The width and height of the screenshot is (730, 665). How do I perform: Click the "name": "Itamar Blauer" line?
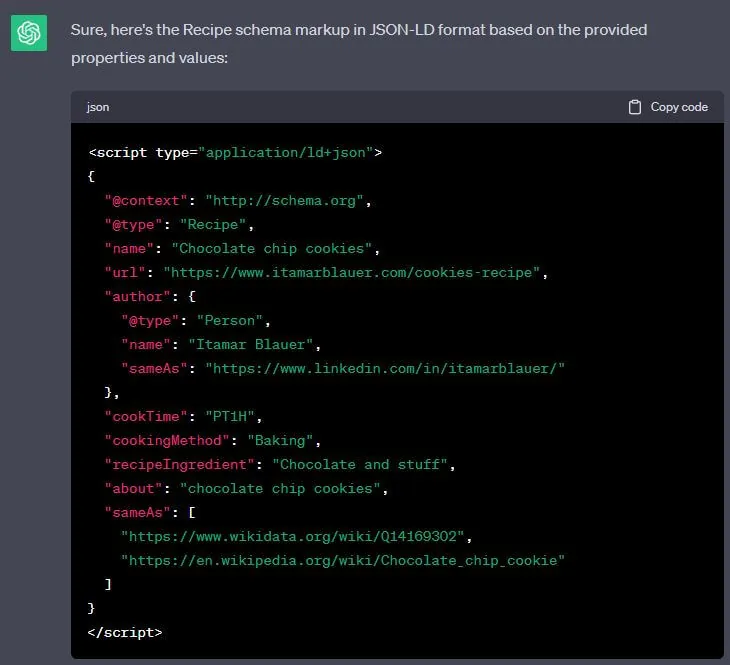click(x=221, y=345)
